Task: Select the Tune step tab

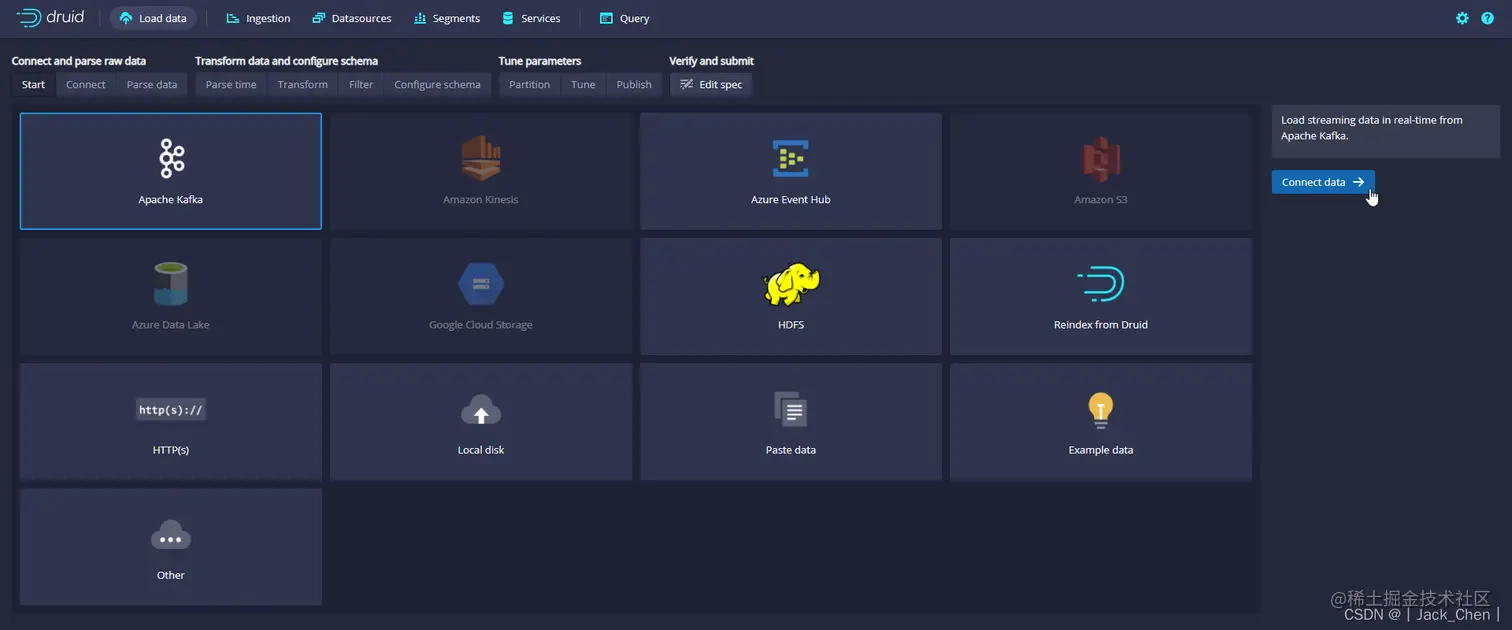Action: click(583, 85)
